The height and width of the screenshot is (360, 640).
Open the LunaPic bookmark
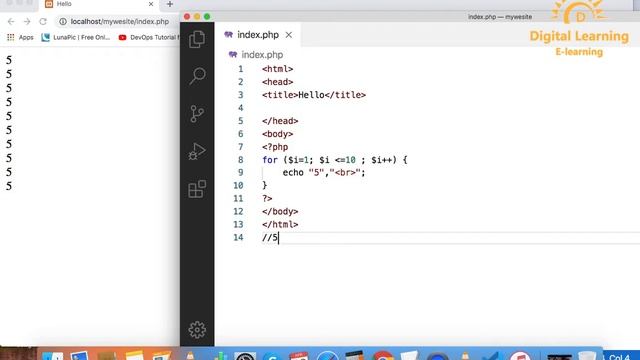tap(76, 38)
